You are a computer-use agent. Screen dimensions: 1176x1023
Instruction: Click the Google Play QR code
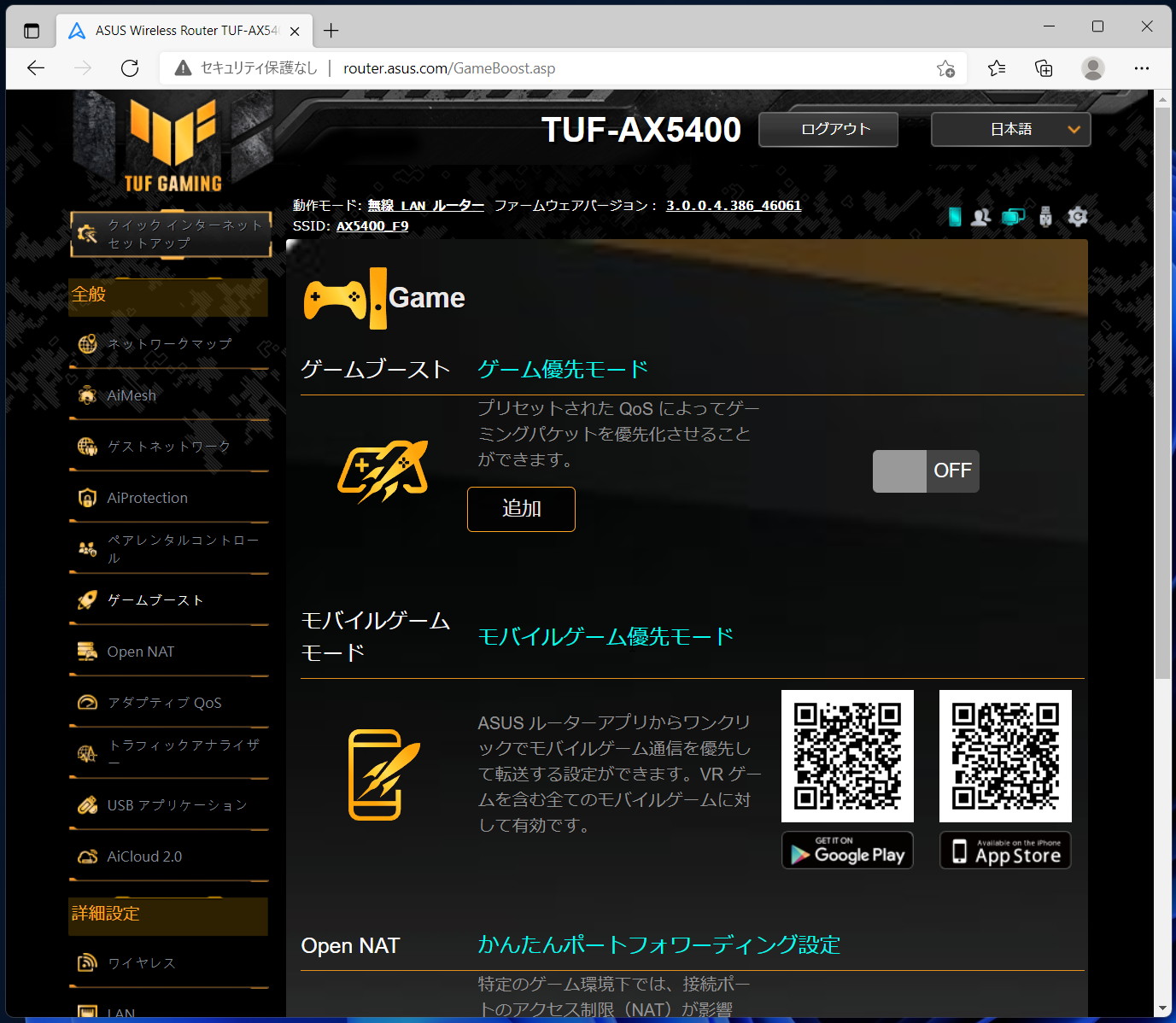847,757
